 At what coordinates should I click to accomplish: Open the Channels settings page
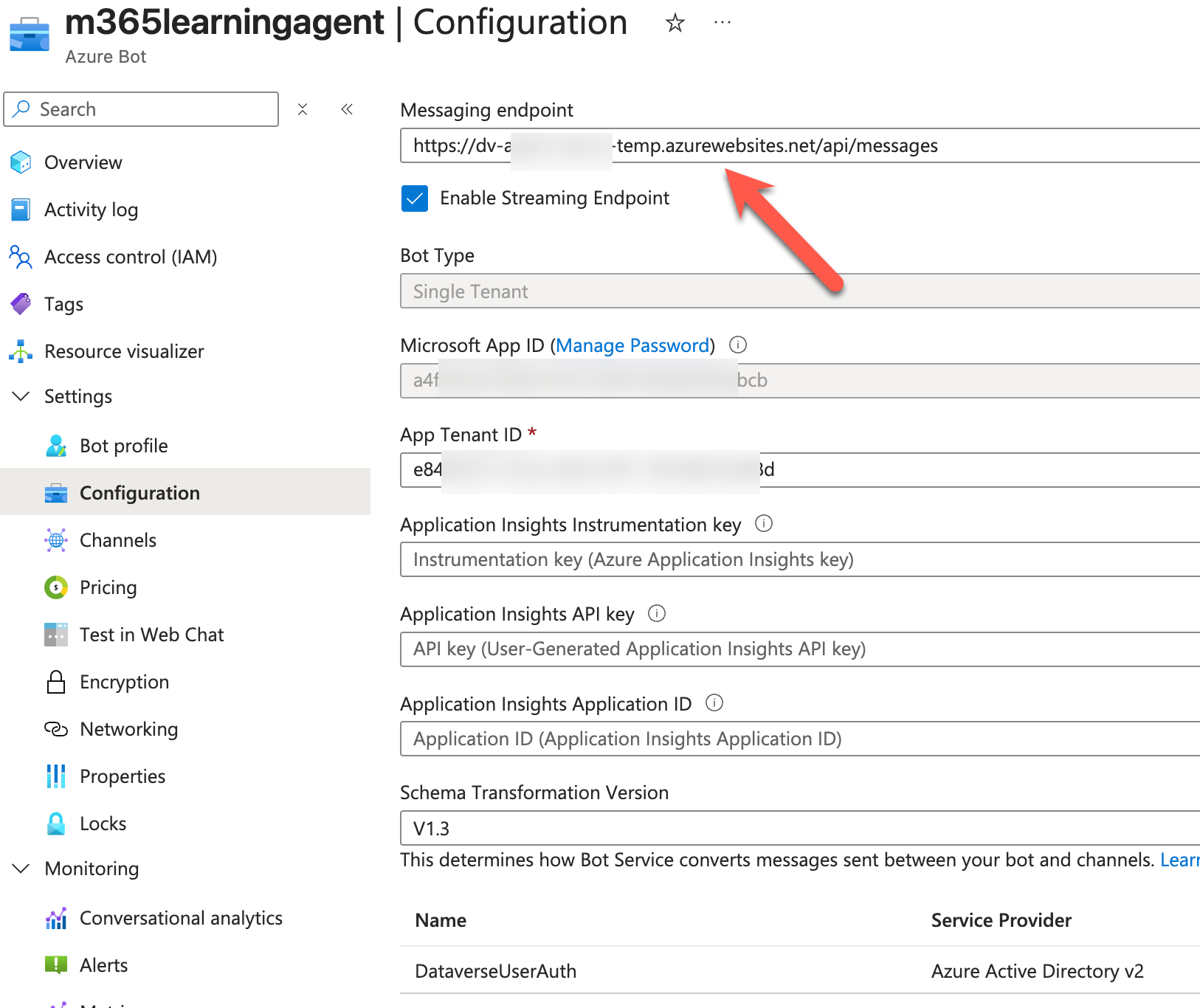(x=118, y=540)
